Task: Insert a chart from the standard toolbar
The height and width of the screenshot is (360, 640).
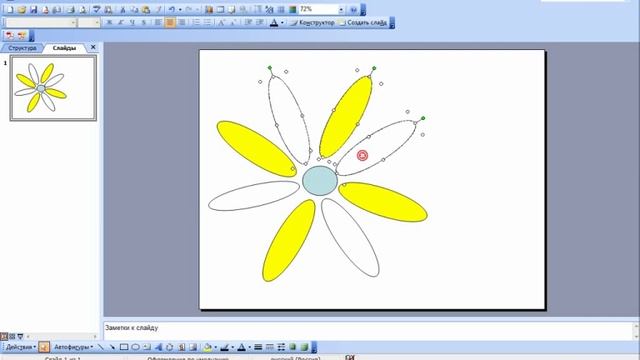Action: pyautogui.click(x=209, y=9)
